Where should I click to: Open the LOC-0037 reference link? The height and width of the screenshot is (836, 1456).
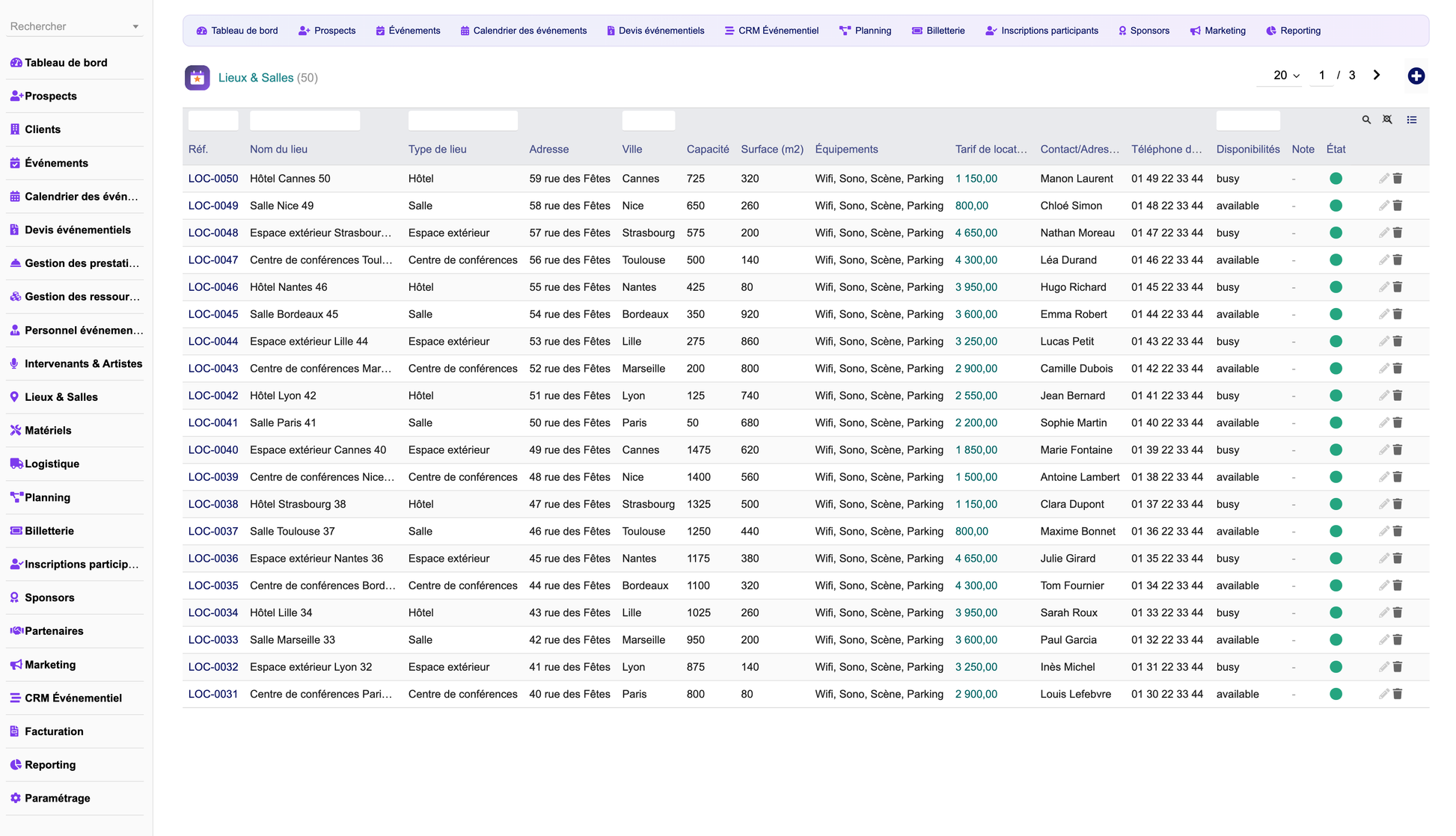pyautogui.click(x=213, y=531)
